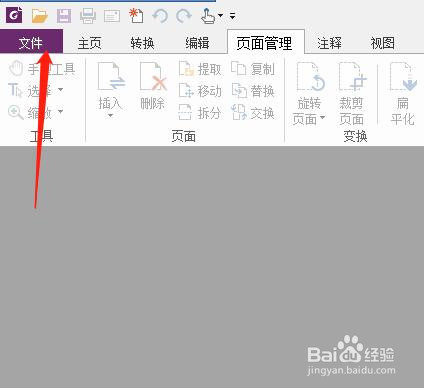Expand the 插入 dropdown arrow

pyautogui.click(x=110, y=116)
